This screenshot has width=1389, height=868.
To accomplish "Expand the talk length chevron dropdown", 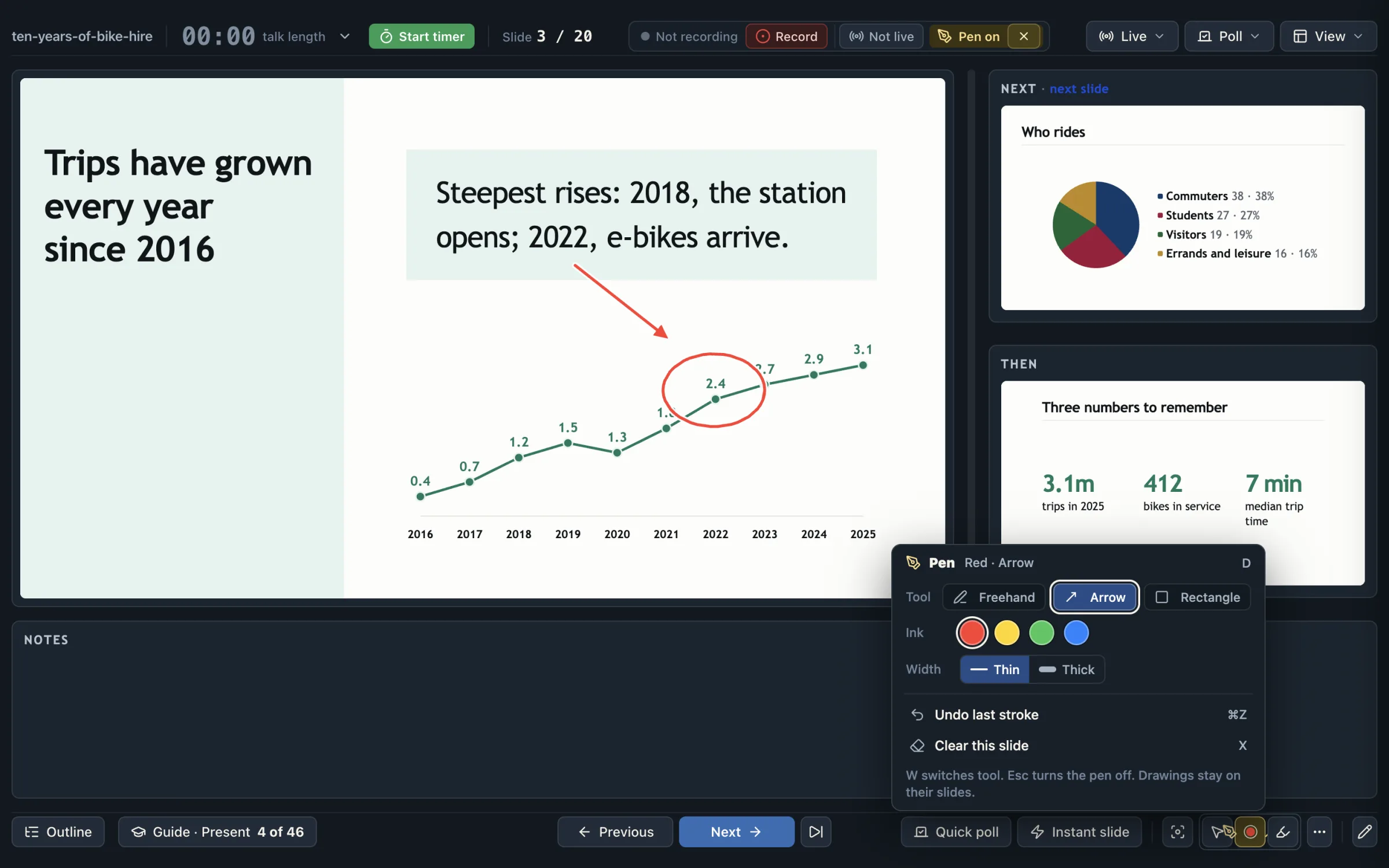I will pos(345,36).
